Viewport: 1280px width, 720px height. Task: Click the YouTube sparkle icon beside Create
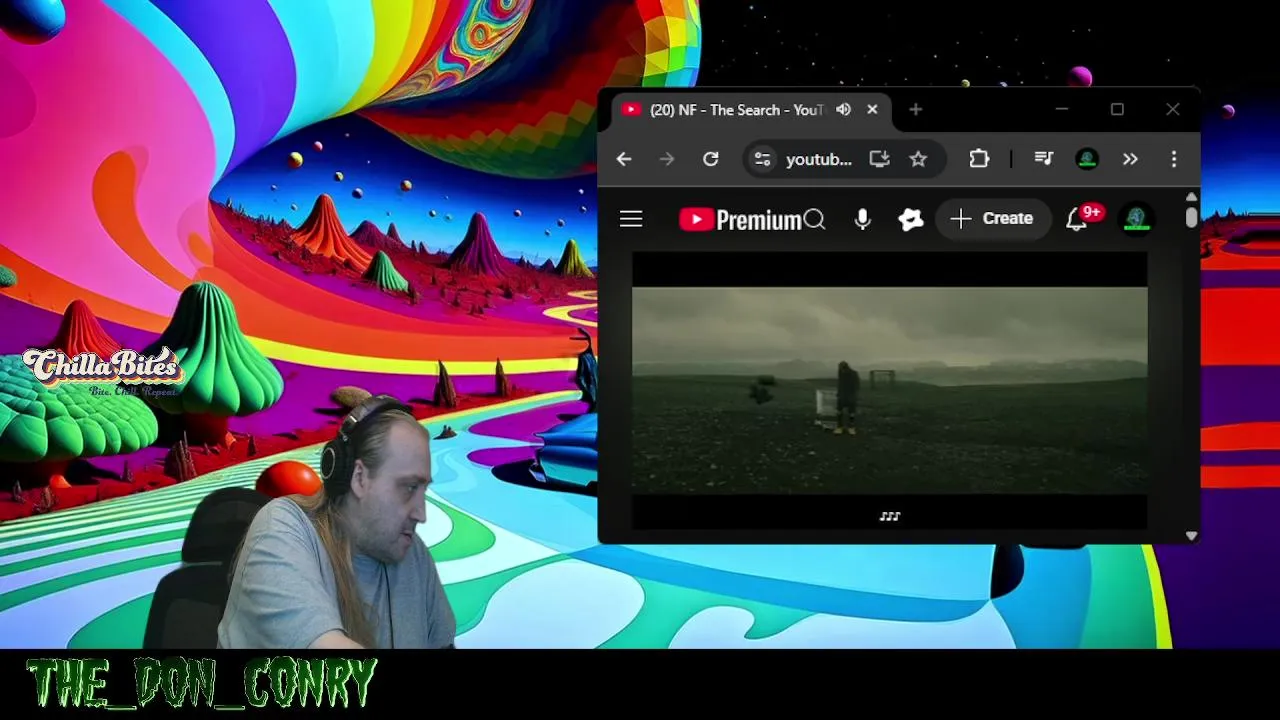click(x=911, y=220)
